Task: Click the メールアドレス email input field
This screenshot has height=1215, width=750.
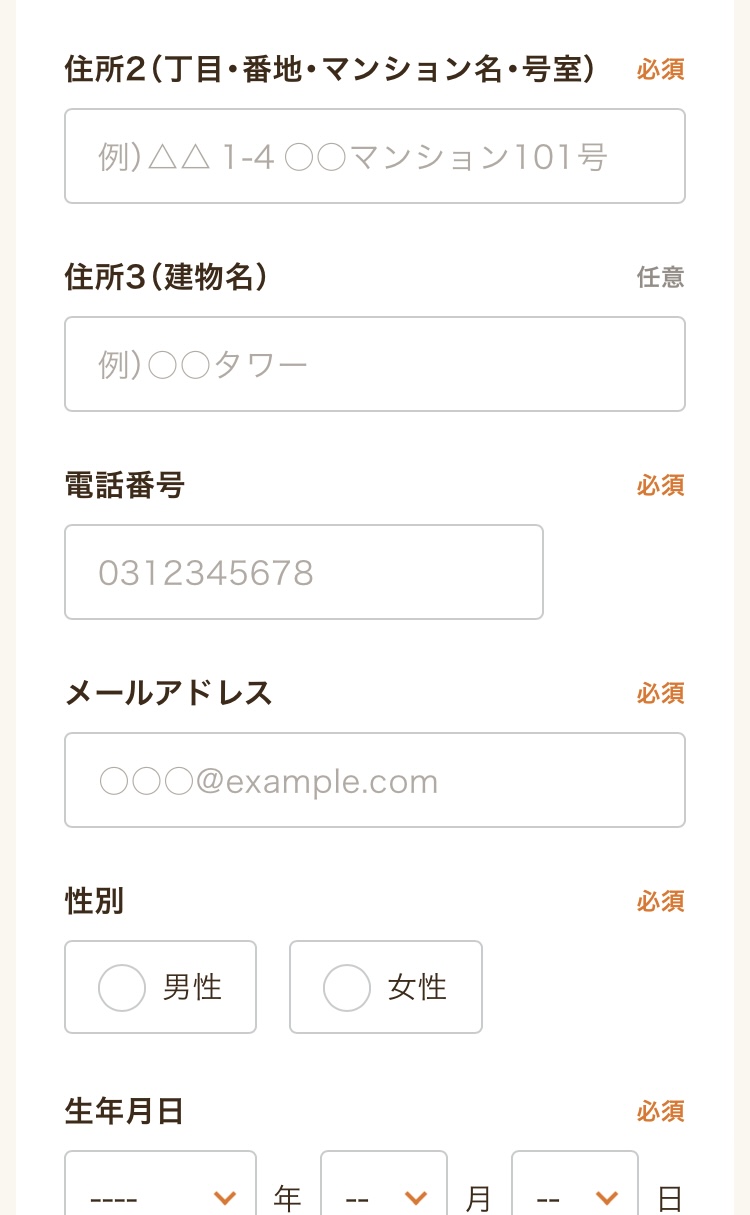Action: 375,780
